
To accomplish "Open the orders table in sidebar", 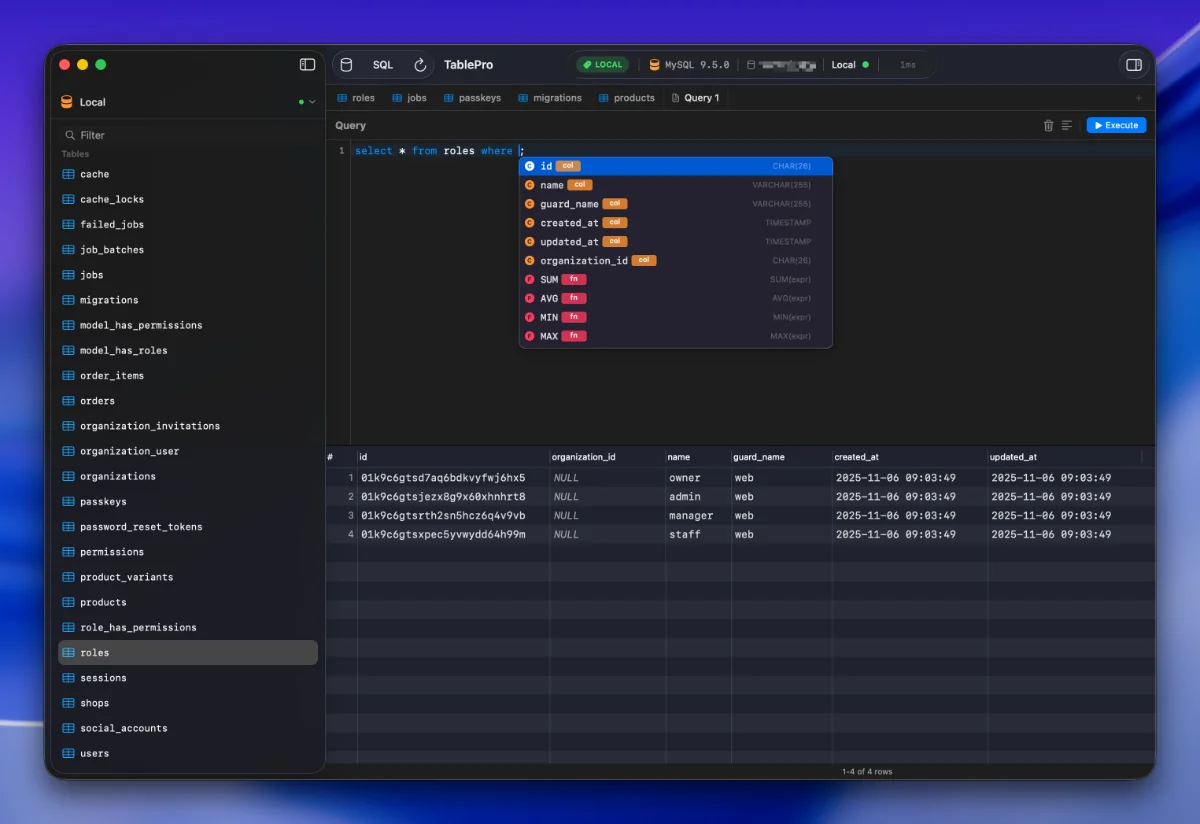I will [x=97, y=401].
